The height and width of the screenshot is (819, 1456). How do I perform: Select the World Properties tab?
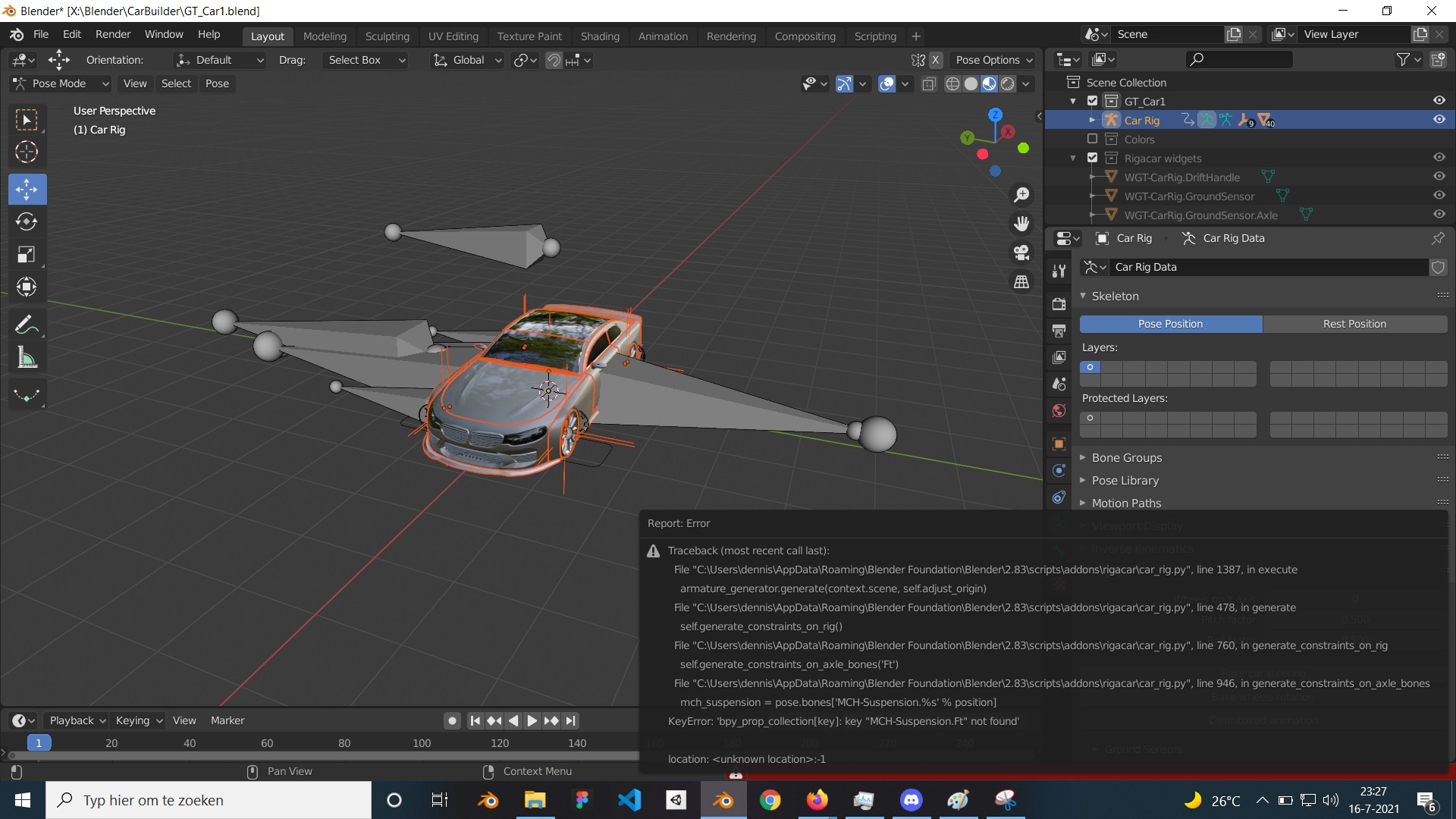(x=1059, y=410)
